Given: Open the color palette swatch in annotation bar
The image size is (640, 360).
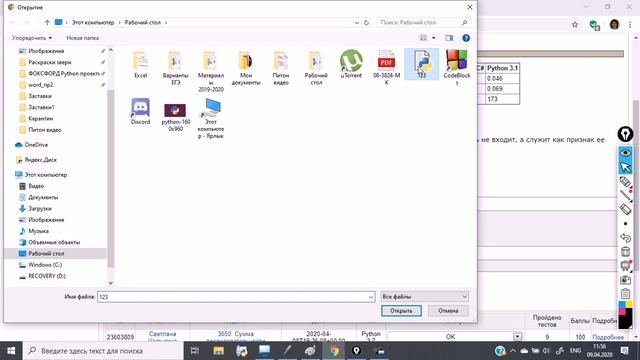Looking at the screenshot, I should click(x=625, y=315).
